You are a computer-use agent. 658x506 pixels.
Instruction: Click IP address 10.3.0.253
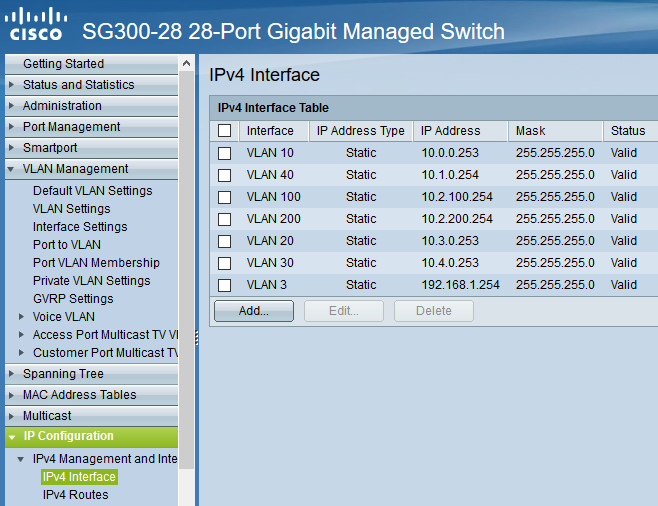tap(450, 241)
